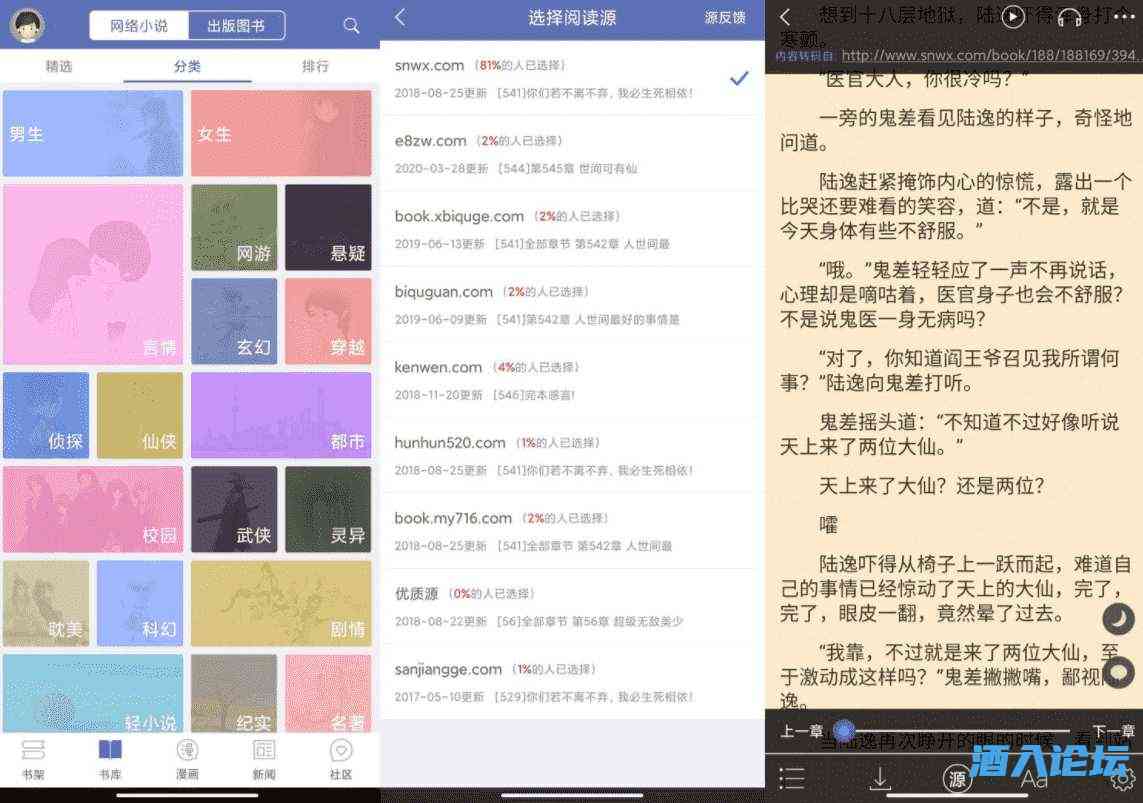This screenshot has width=1143, height=803.
Task: Open the chapter list icon in reader
Action: (793, 779)
